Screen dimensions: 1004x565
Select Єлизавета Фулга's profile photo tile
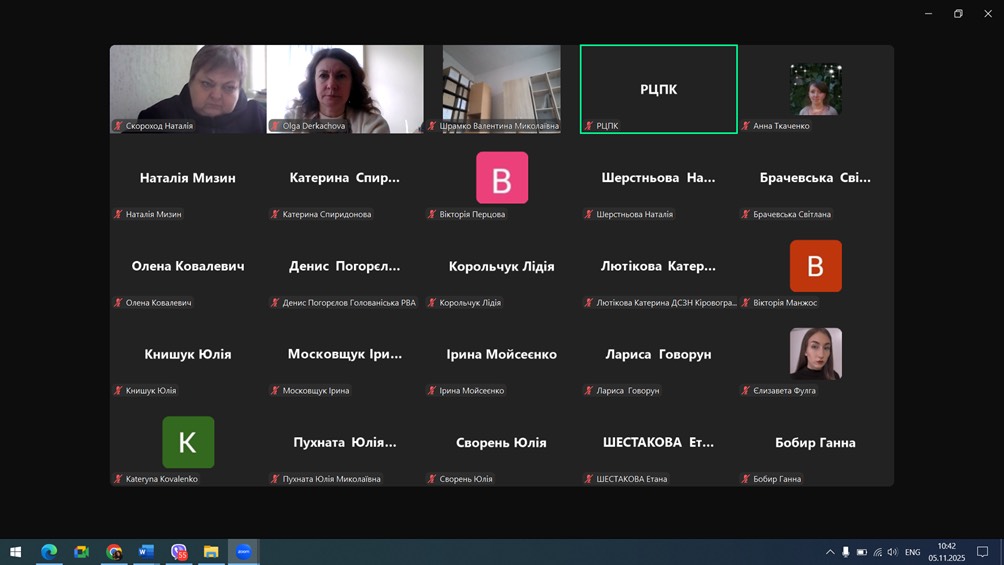click(815, 354)
